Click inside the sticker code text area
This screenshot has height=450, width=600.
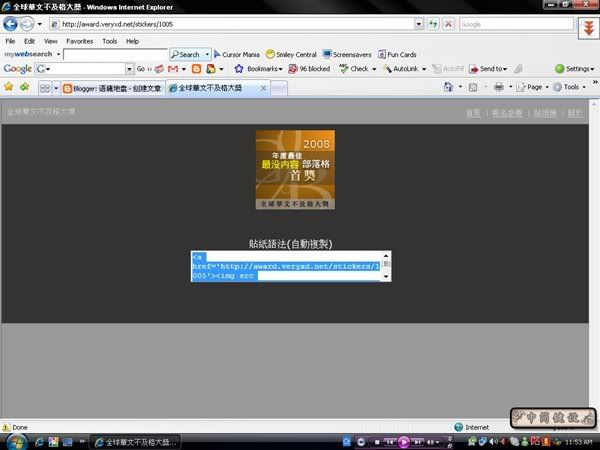(x=285, y=266)
